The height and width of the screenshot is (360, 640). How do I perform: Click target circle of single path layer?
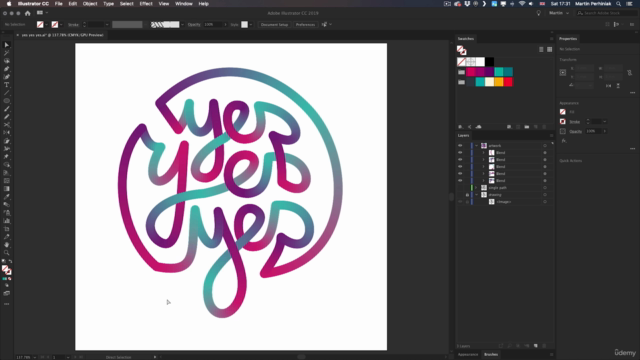click(x=545, y=188)
